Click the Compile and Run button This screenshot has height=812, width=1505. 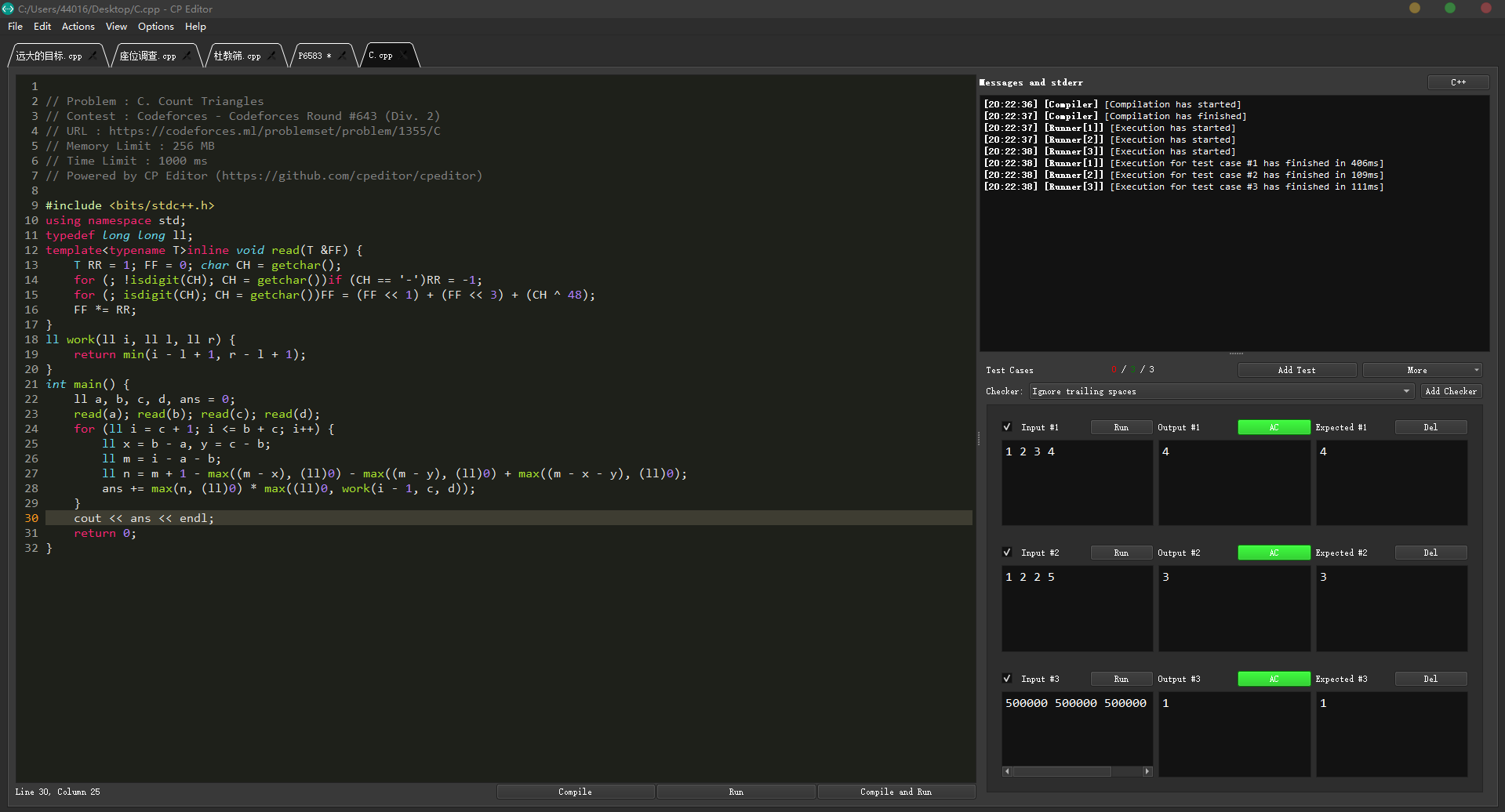pos(896,792)
